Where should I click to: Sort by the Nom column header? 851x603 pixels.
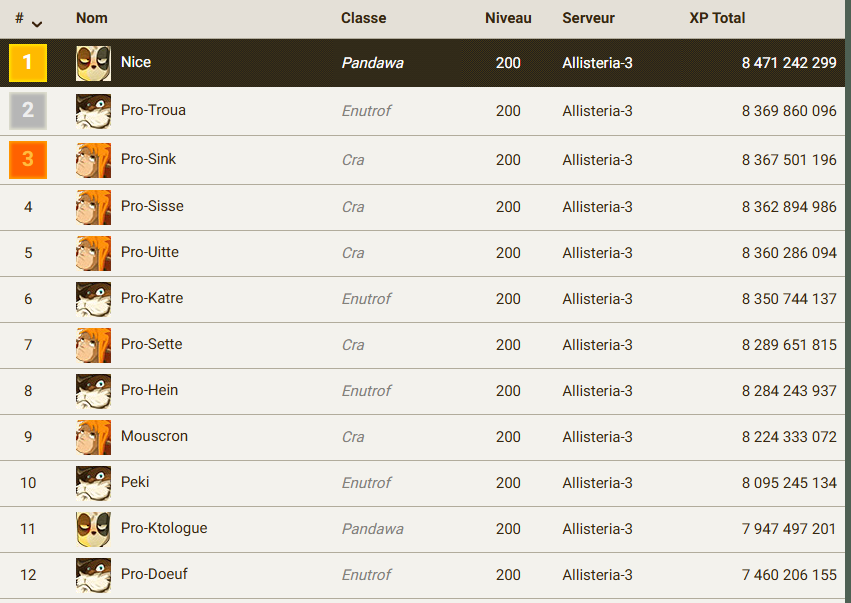click(x=92, y=18)
